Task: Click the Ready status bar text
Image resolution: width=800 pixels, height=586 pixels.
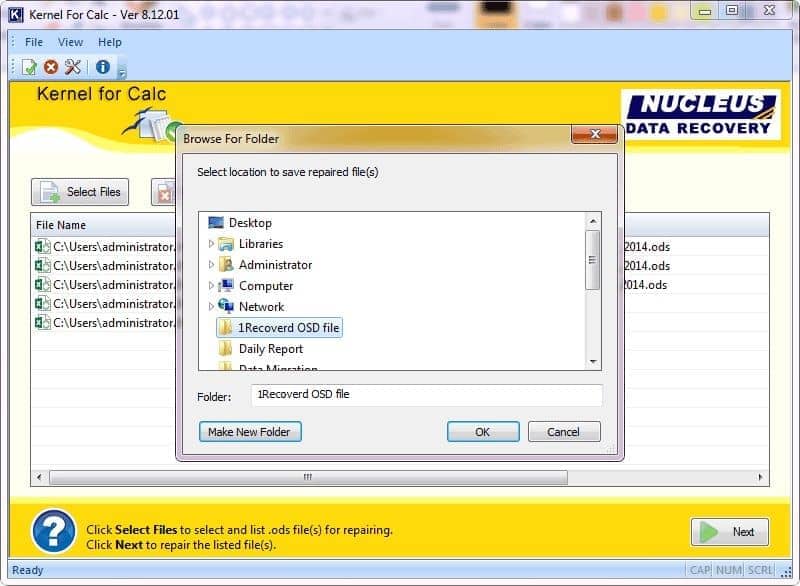Action: 28,570
